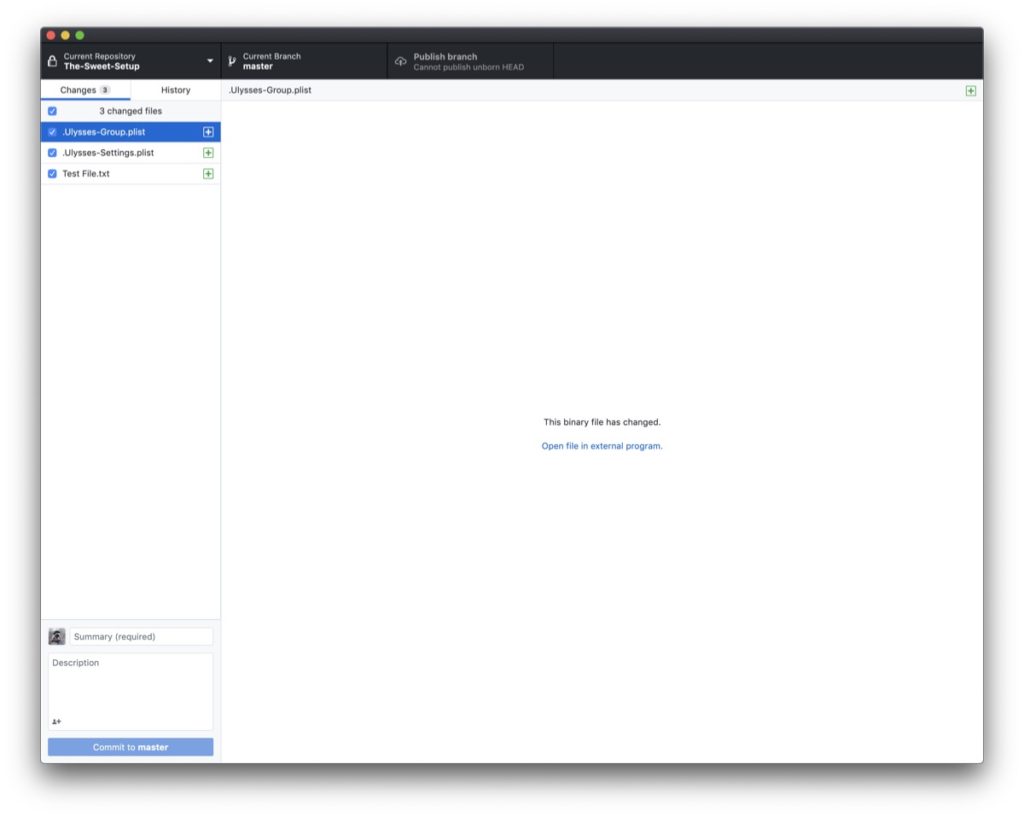Click the green plus icon beside Test File.txt
The height and width of the screenshot is (817, 1024).
(x=207, y=173)
